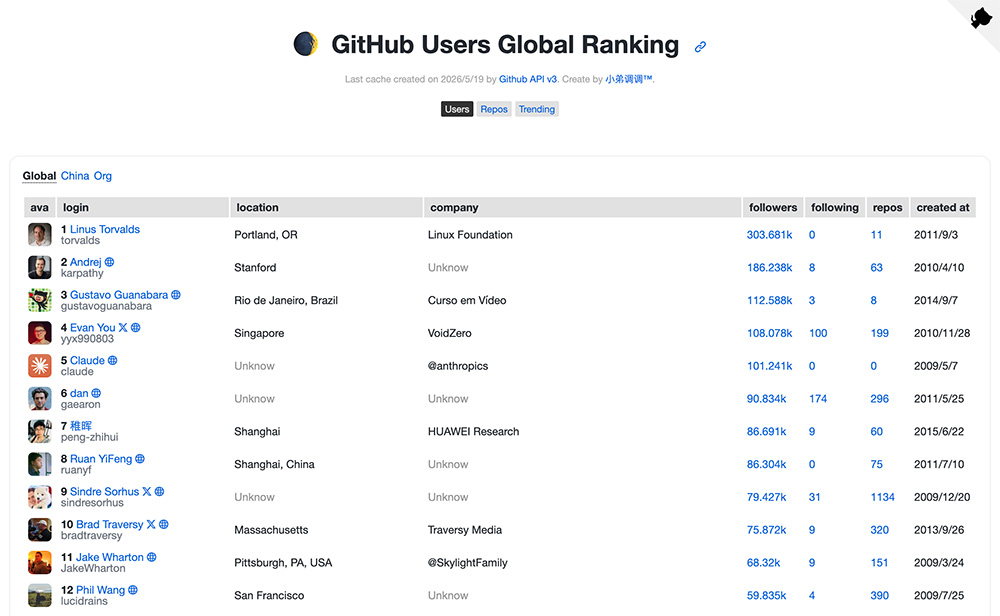Click JakeWharton's avatar thumbnail
Image resolution: width=1000 pixels, height=616 pixels.
point(40,562)
